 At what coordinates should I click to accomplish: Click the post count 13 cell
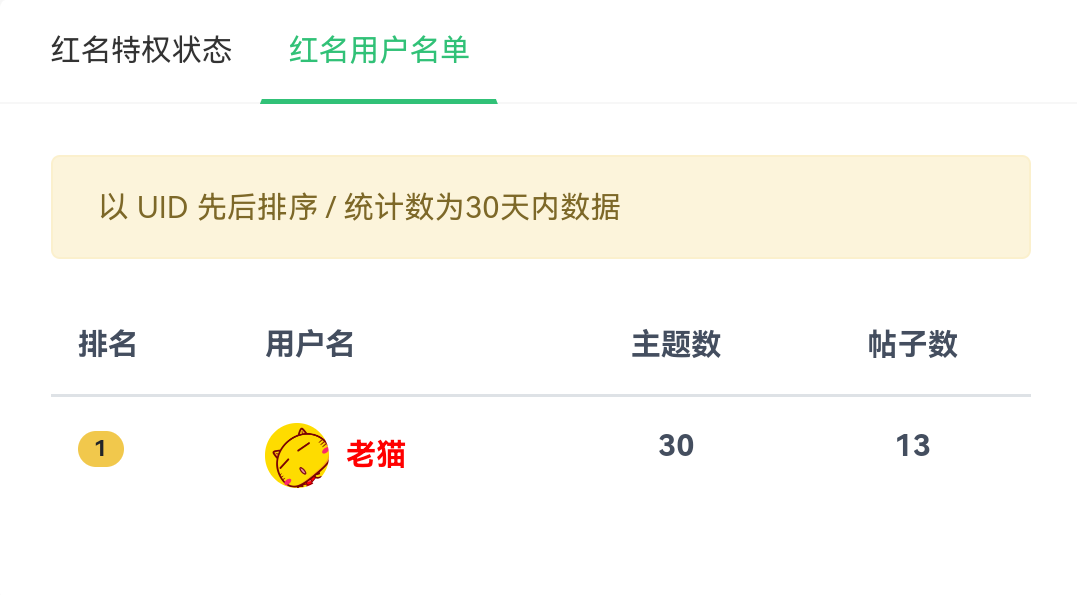pyautogui.click(x=912, y=446)
